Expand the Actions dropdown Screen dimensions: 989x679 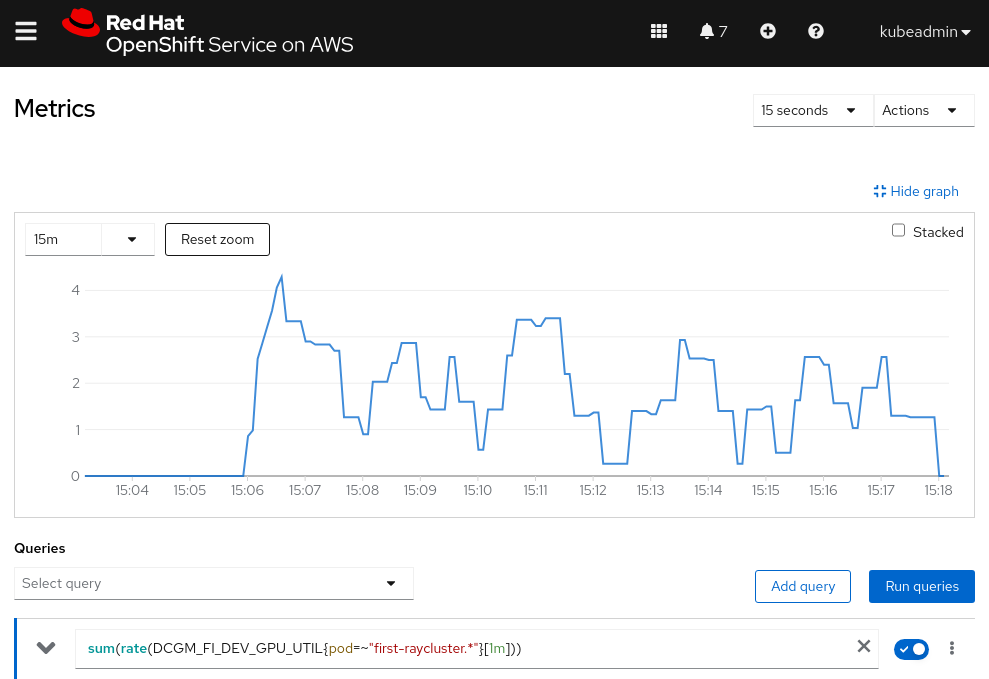pyautogui.click(x=923, y=111)
